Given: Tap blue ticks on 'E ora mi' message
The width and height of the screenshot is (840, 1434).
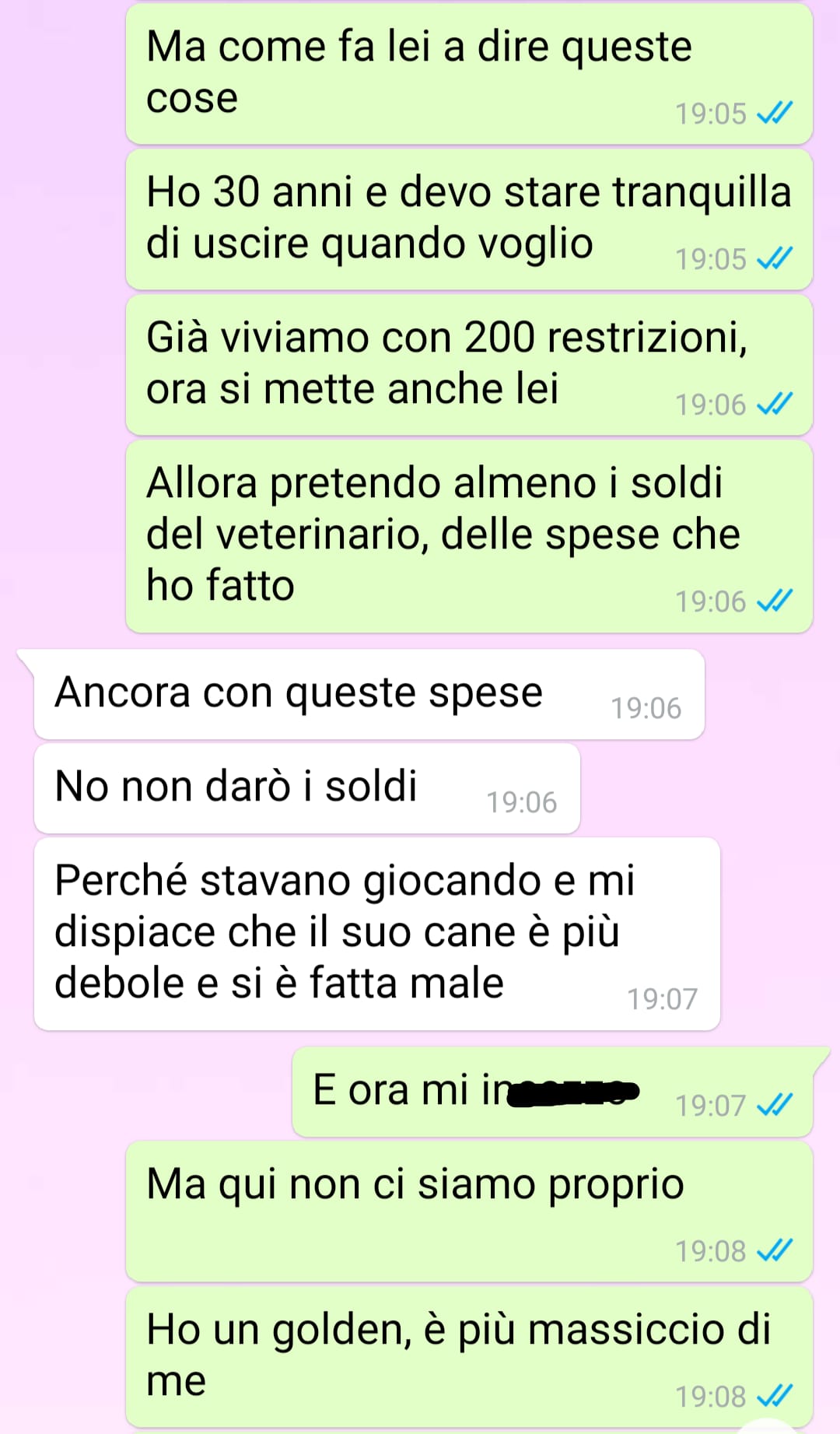Looking at the screenshot, I should click(775, 1104).
